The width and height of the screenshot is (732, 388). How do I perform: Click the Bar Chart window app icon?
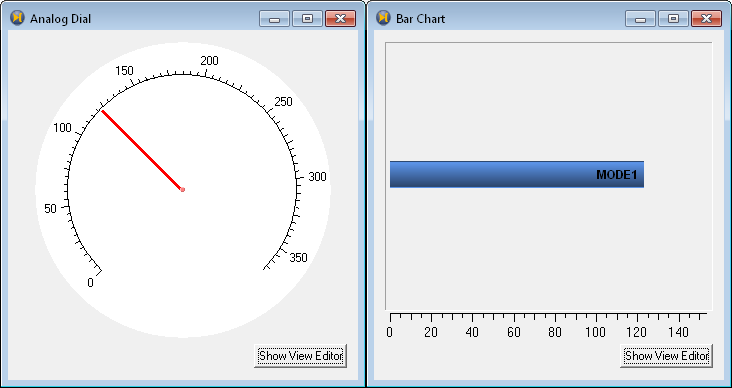[383, 18]
